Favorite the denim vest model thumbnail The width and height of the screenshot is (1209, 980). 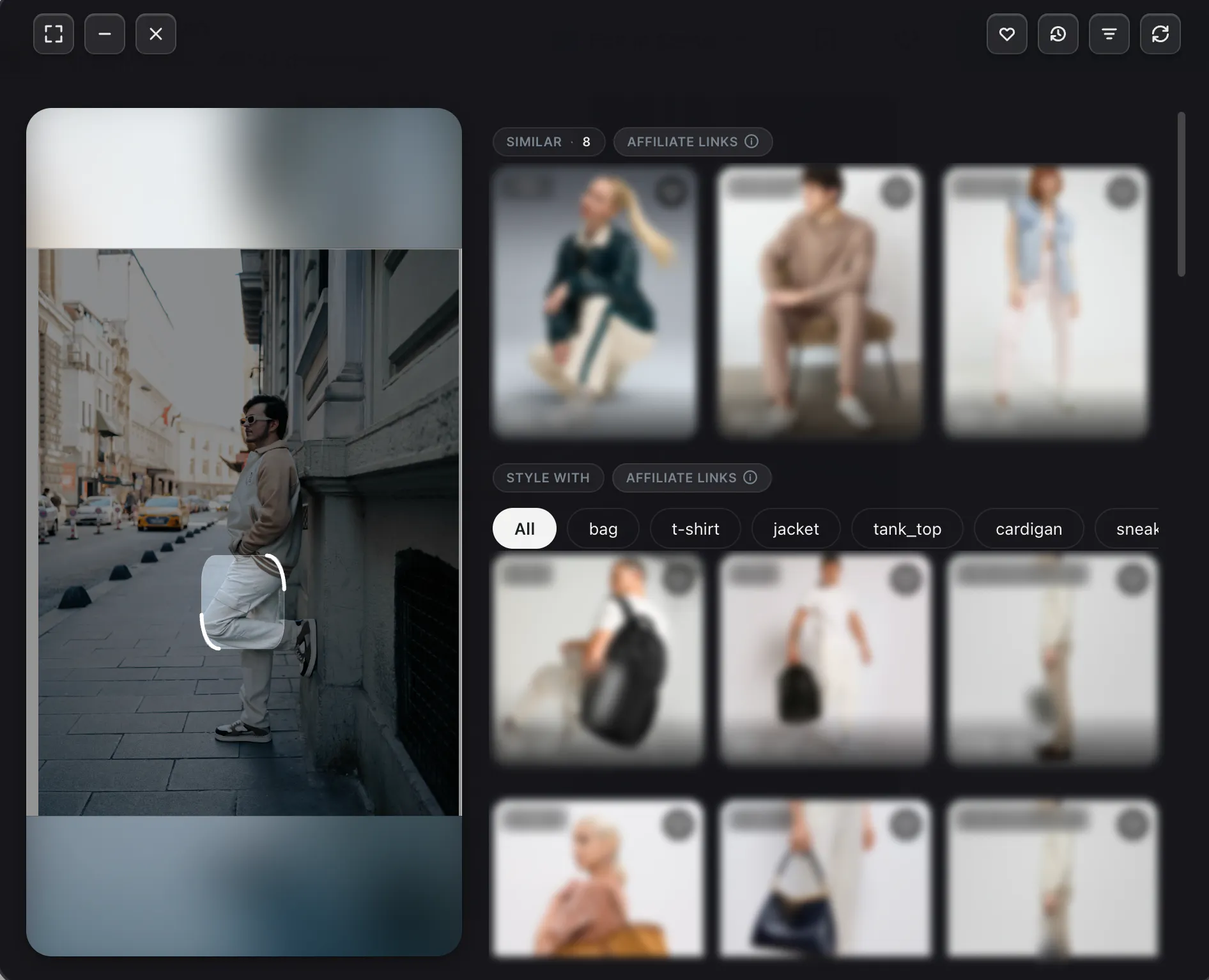coord(1122,192)
